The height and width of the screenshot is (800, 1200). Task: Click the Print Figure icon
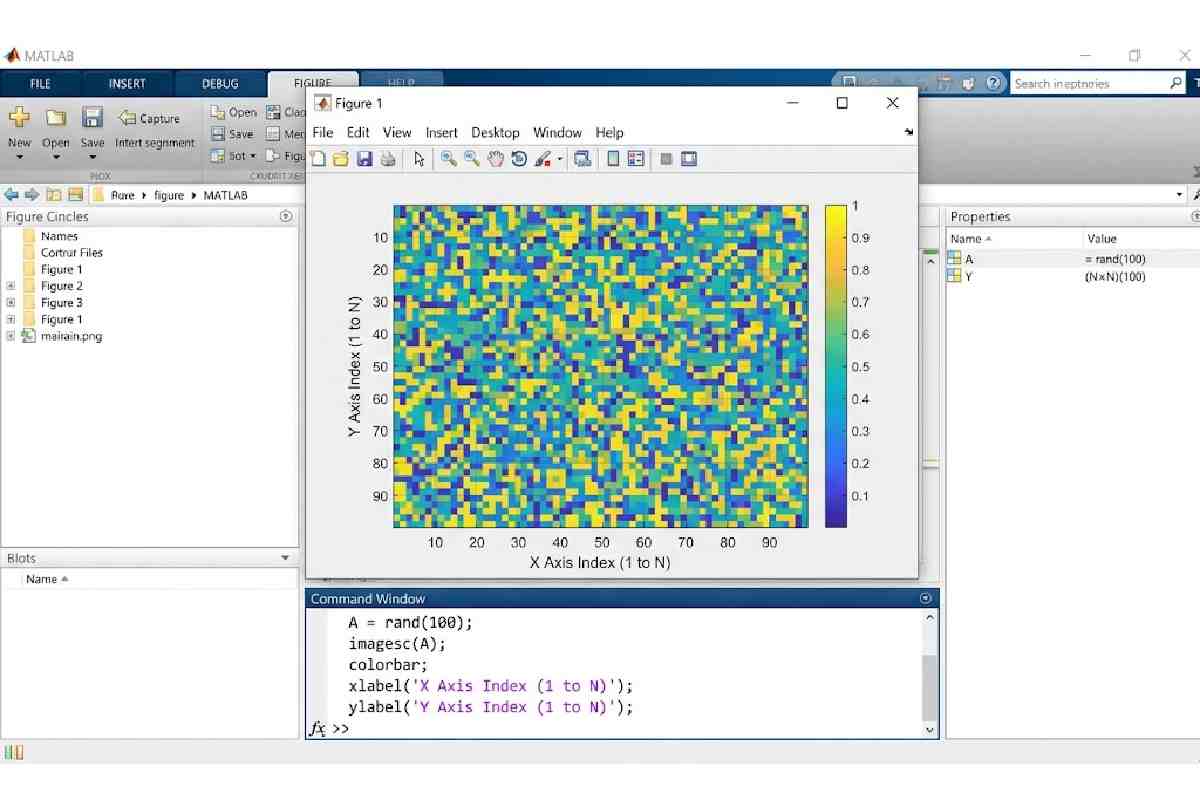coord(388,159)
